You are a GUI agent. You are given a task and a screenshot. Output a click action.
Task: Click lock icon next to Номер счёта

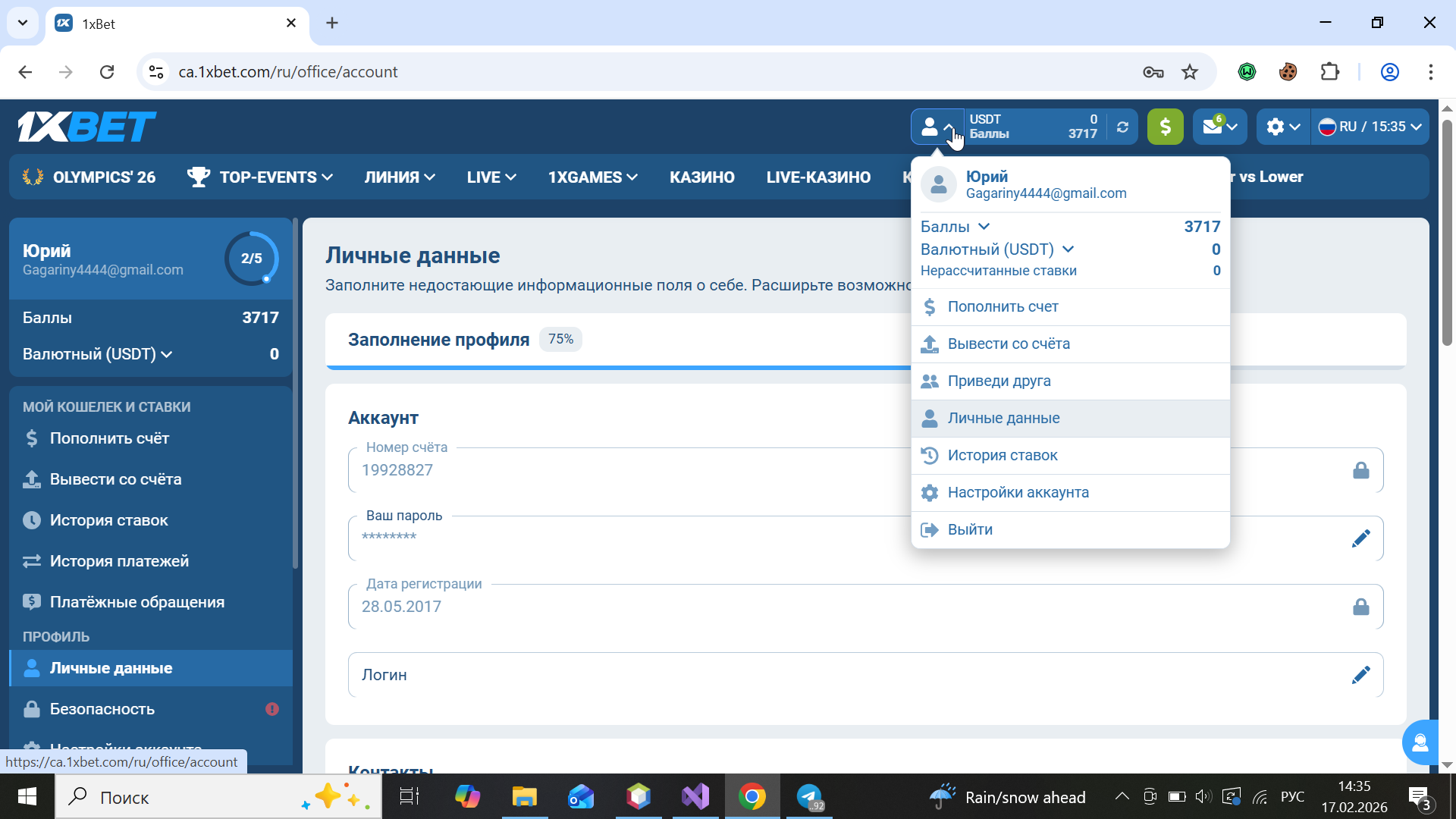(1360, 470)
